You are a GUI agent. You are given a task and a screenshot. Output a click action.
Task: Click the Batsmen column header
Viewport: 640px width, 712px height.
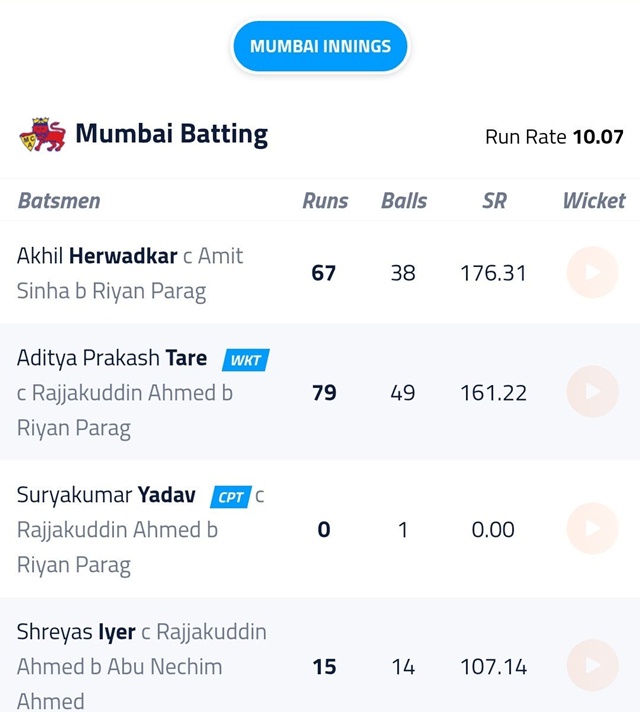pyautogui.click(x=59, y=201)
